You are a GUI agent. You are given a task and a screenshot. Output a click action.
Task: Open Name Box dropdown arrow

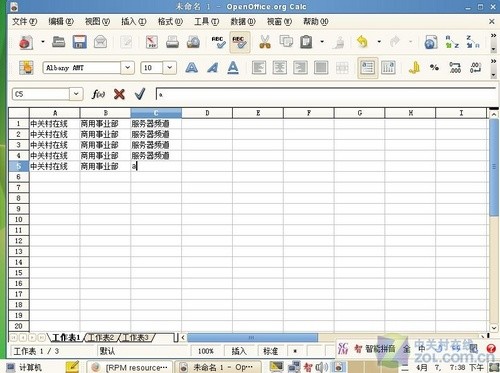[x=76, y=94]
